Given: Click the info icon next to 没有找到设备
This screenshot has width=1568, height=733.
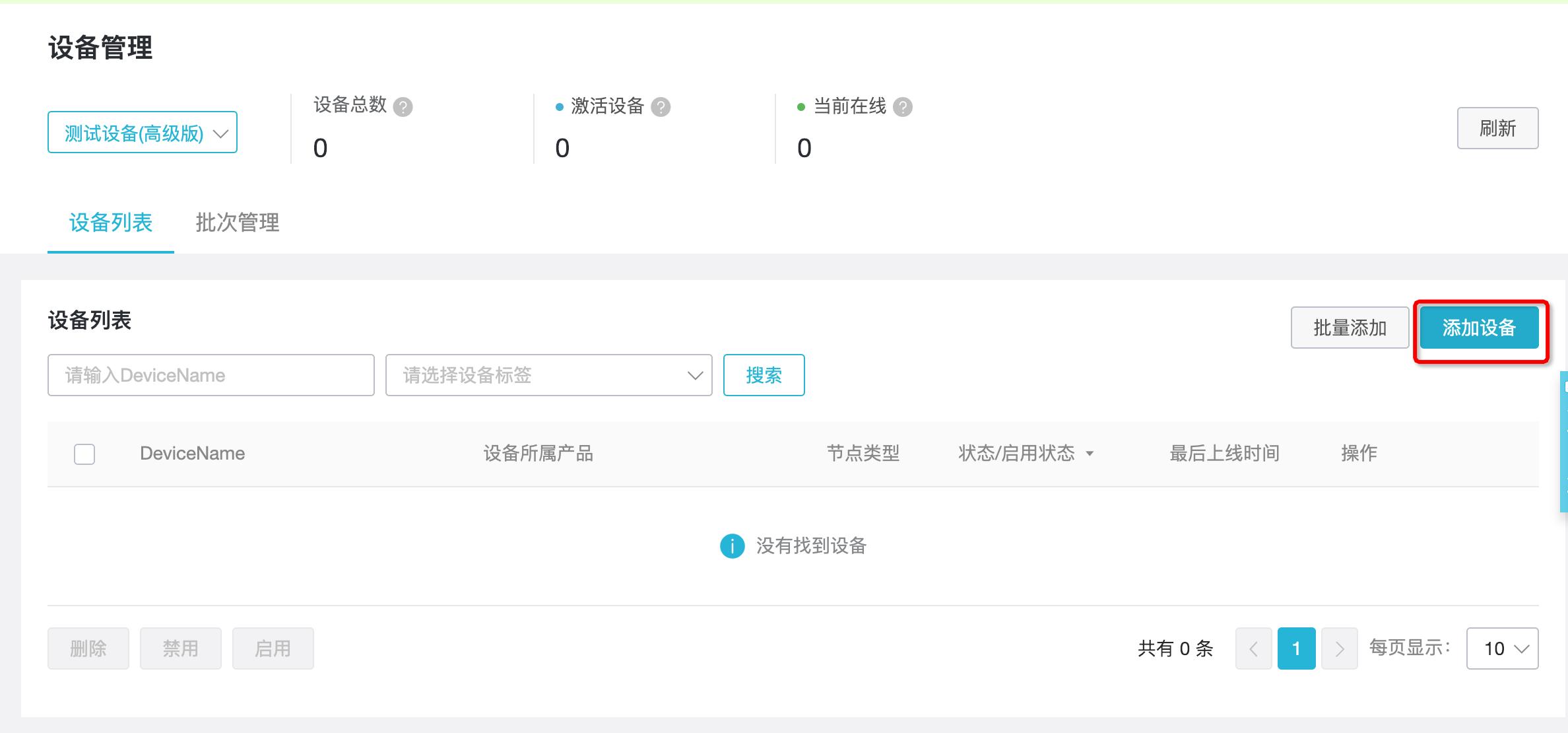Looking at the screenshot, I should pos(731,547).
